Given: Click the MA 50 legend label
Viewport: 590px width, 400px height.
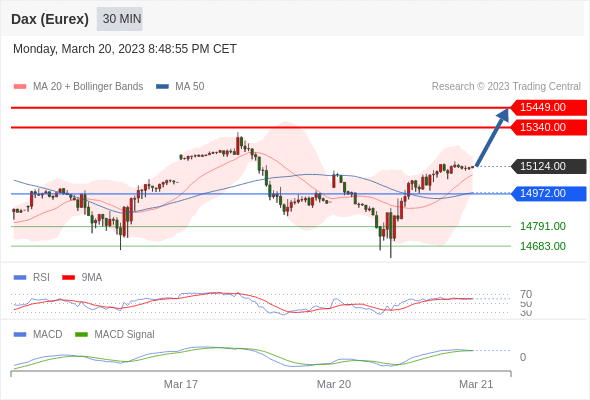Looking at the screenshot, I should coord(190,87).
